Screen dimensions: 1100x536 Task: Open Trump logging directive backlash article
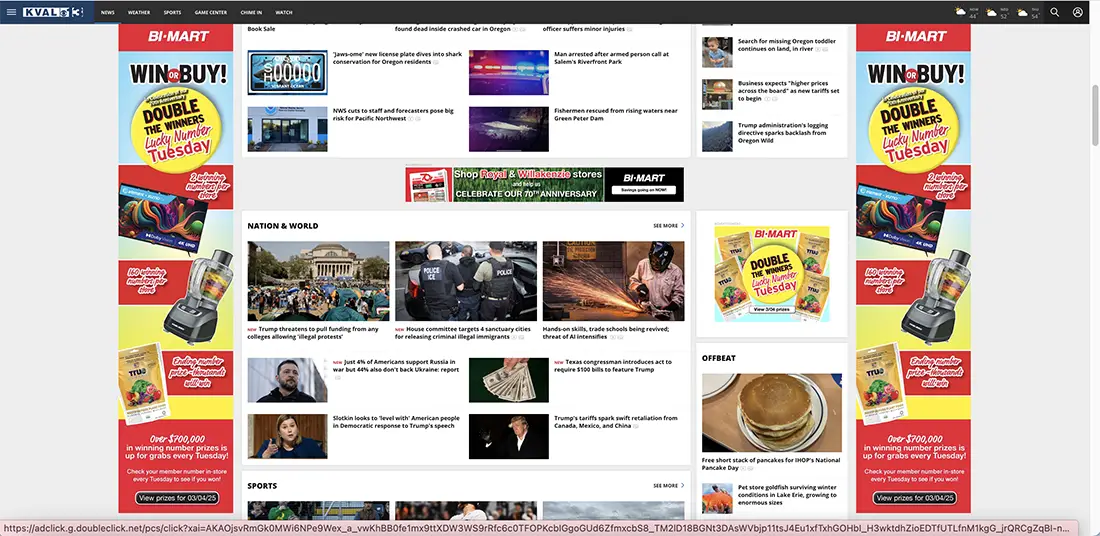[x=783, y=133]
